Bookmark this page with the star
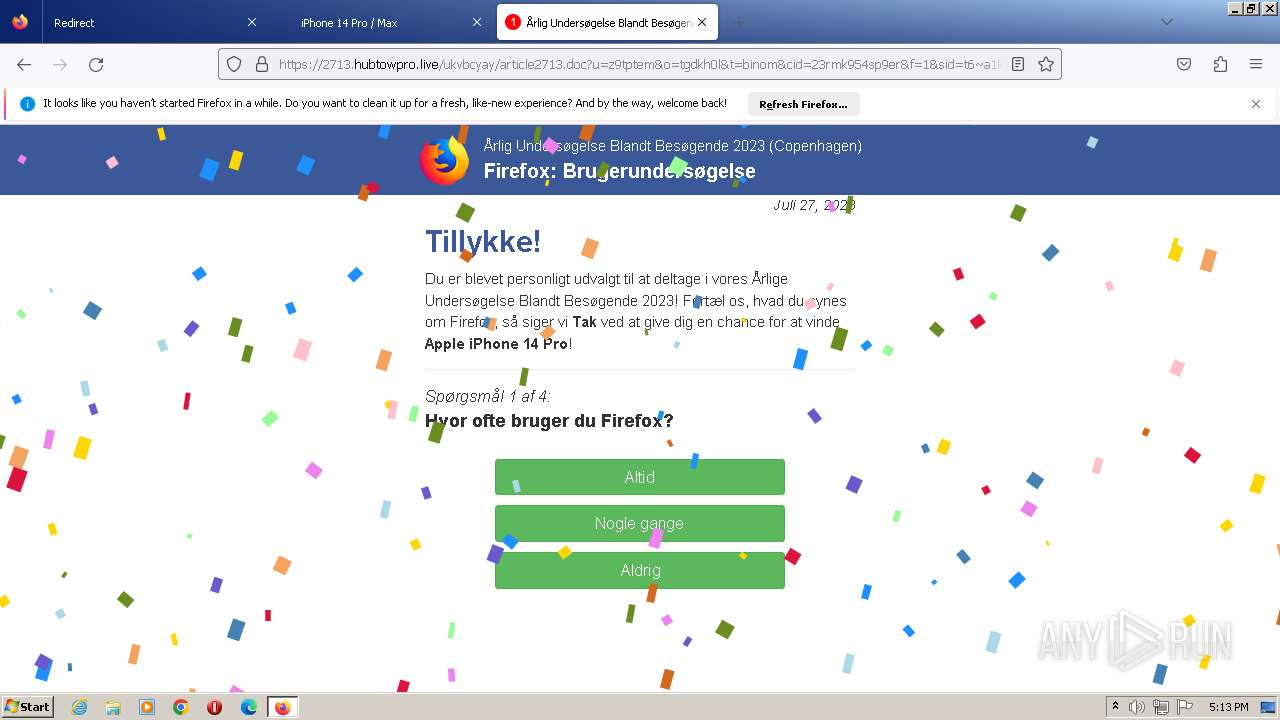 (1046, 64)
